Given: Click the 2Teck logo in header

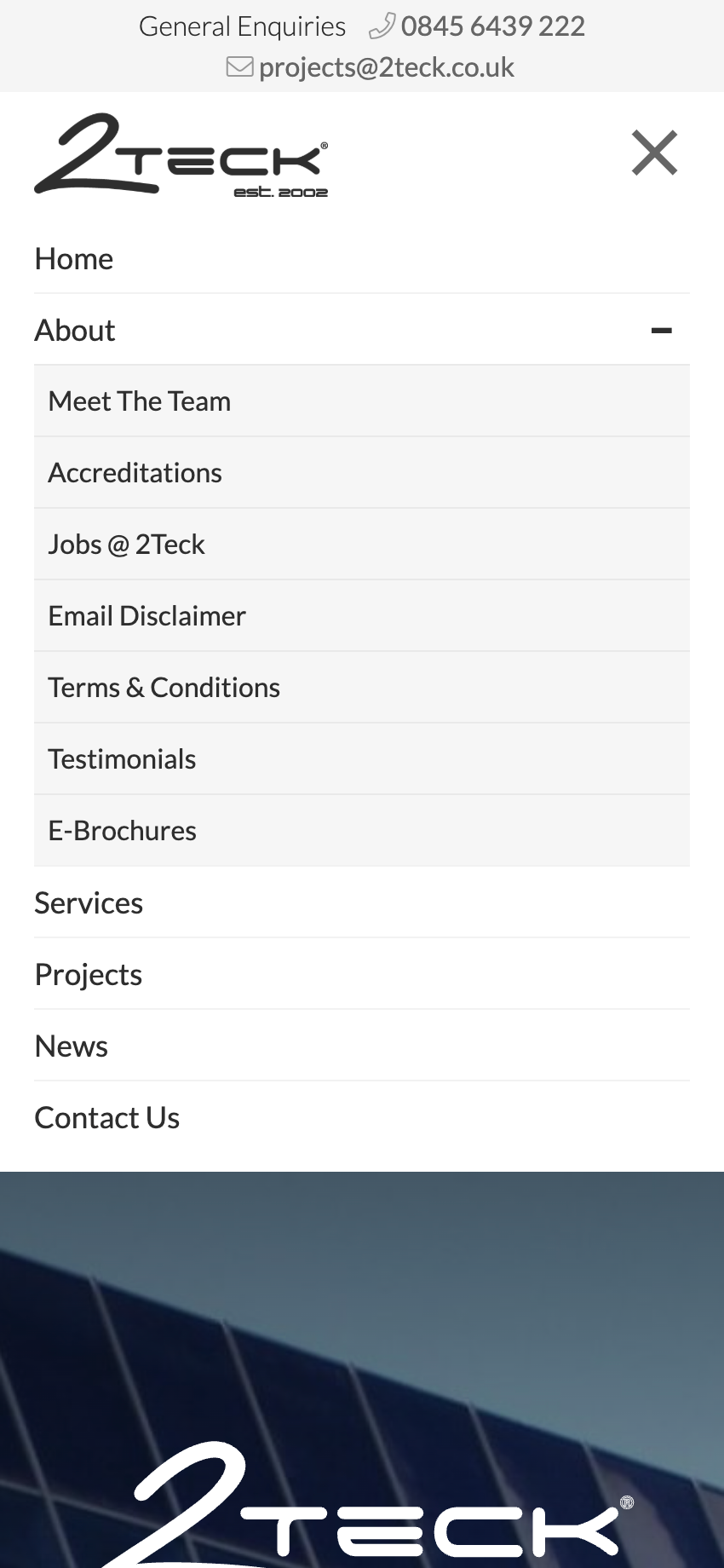Looking at the screenshot, I should coord(181,155).
